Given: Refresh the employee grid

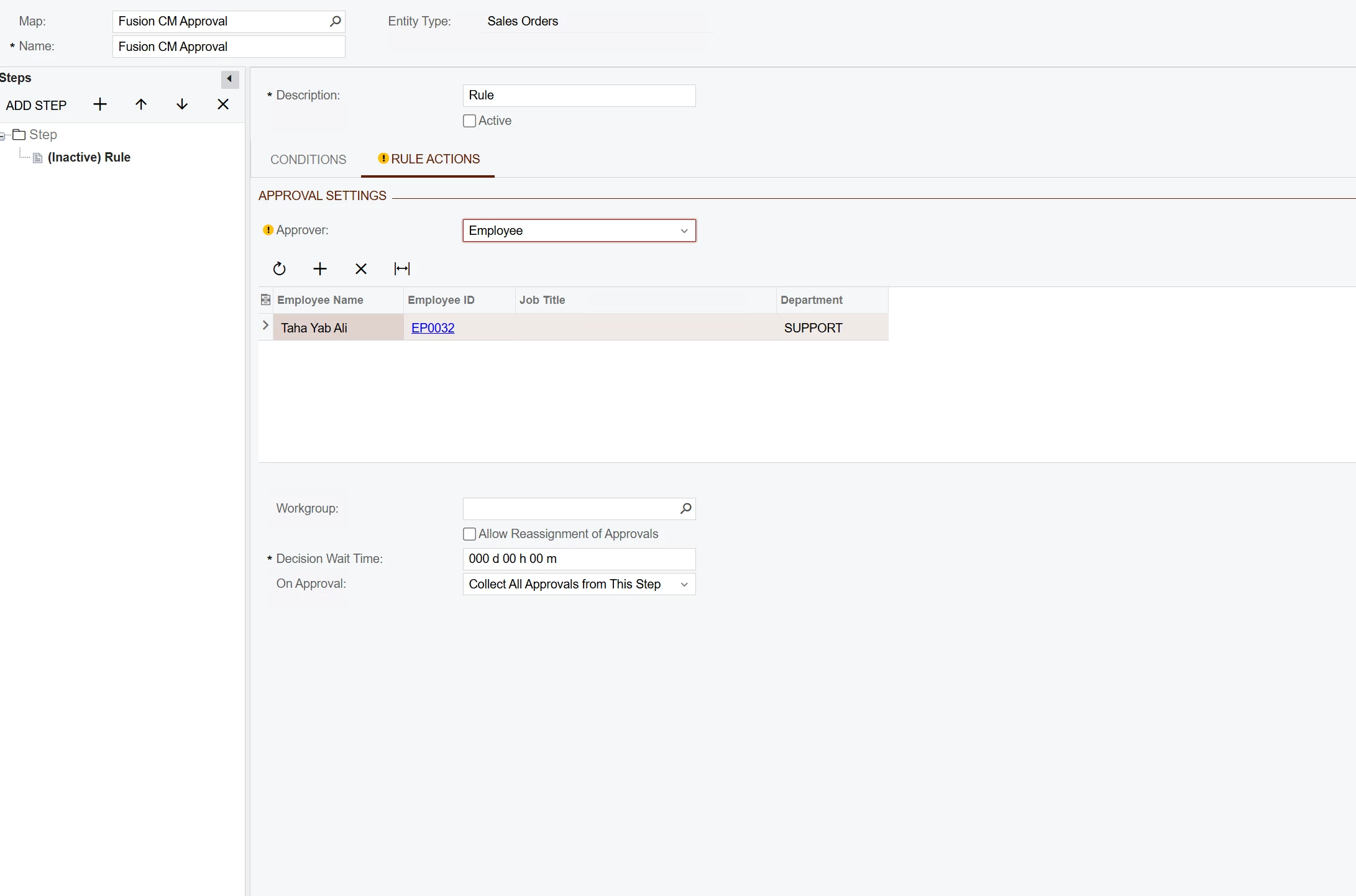Looking at the screenshot, I should (x=280, y=268).
